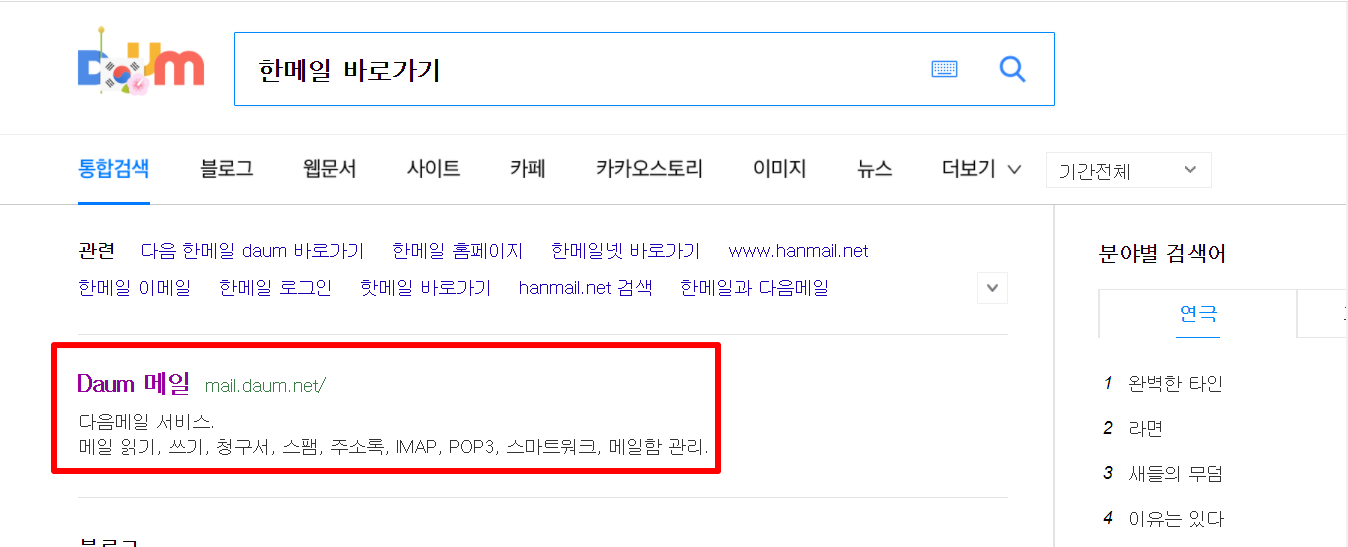Screen dimensions: 1348x547
Task: Select the 연극 category tab
Action: click(x=1198, y=313)
